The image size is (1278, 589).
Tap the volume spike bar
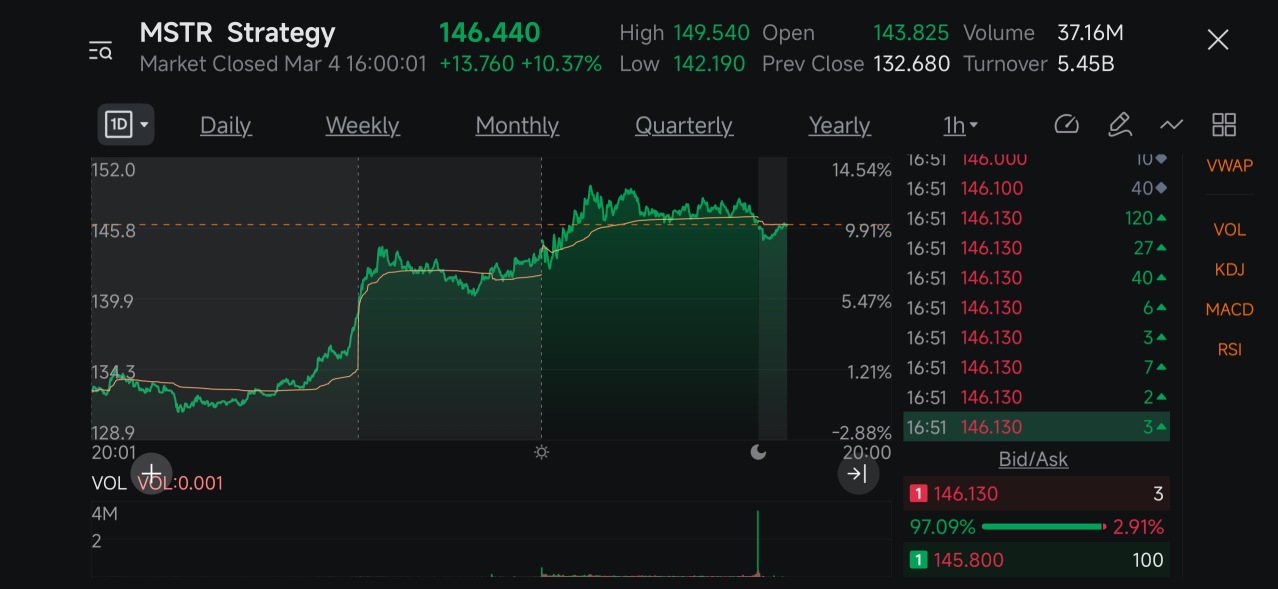point(758,543)
